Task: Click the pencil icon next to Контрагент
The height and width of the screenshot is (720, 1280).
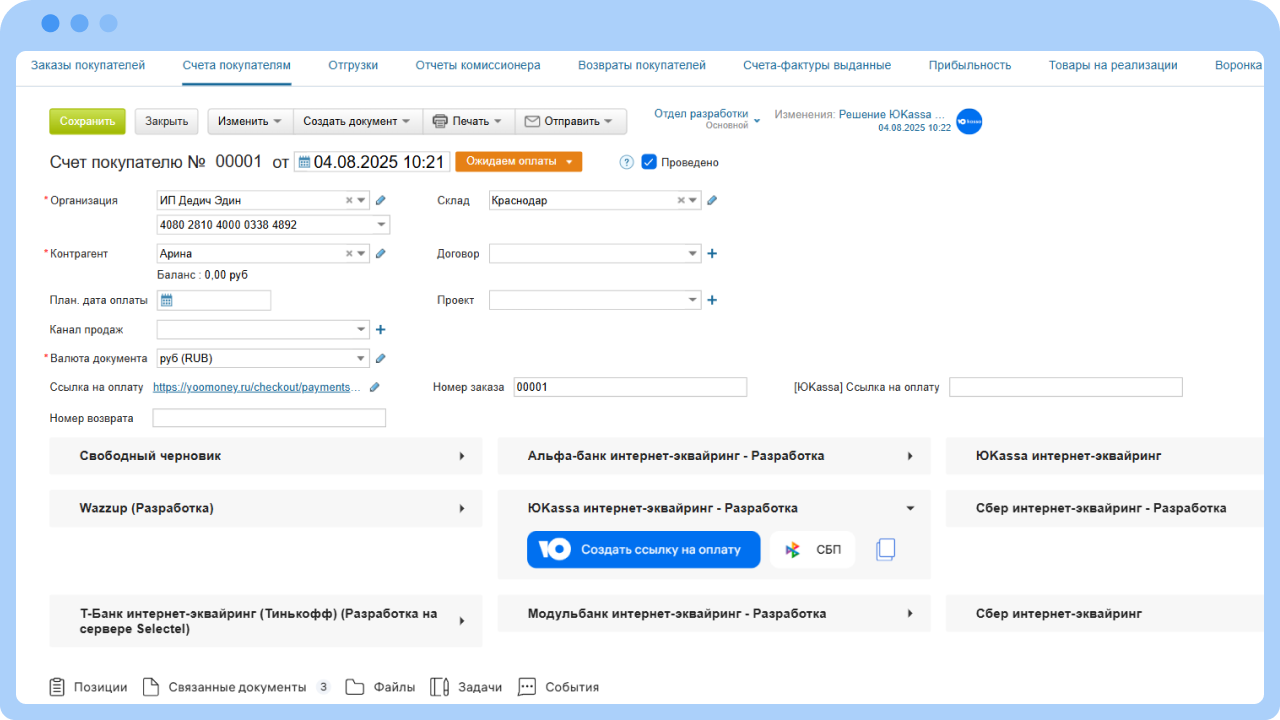Action: coord(380,254)
